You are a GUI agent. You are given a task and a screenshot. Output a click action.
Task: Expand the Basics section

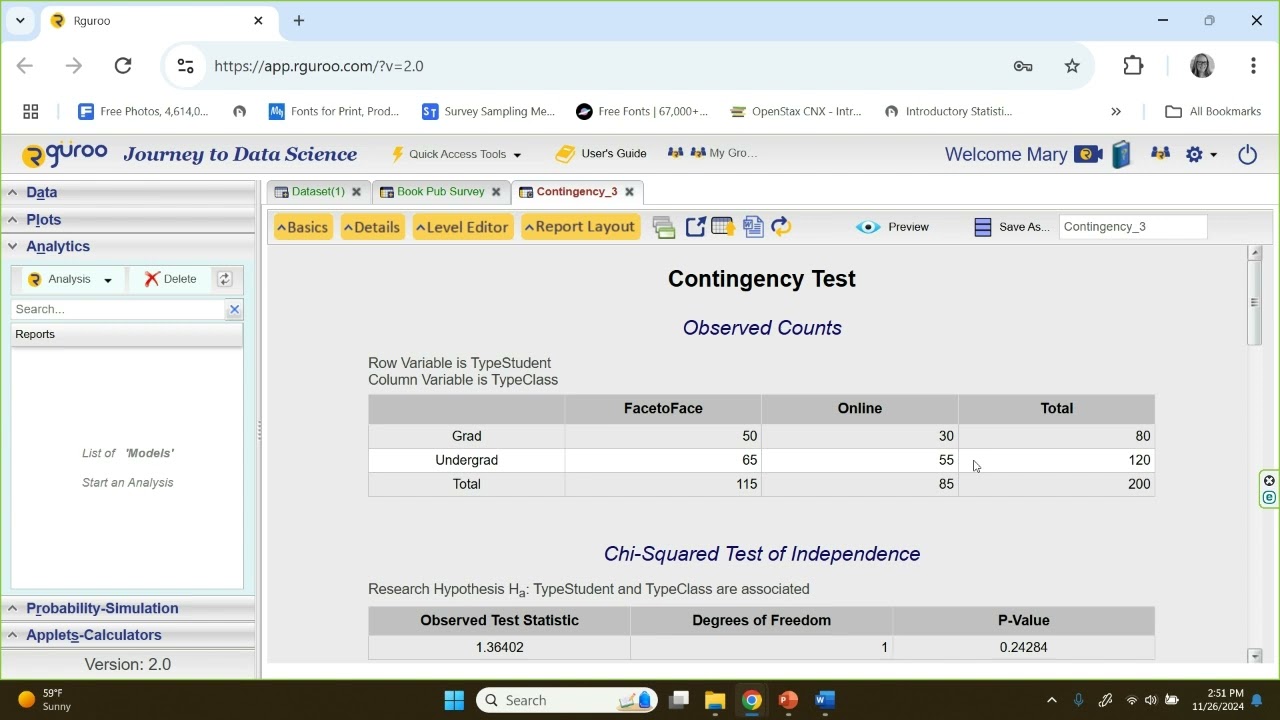click(302, 227)
